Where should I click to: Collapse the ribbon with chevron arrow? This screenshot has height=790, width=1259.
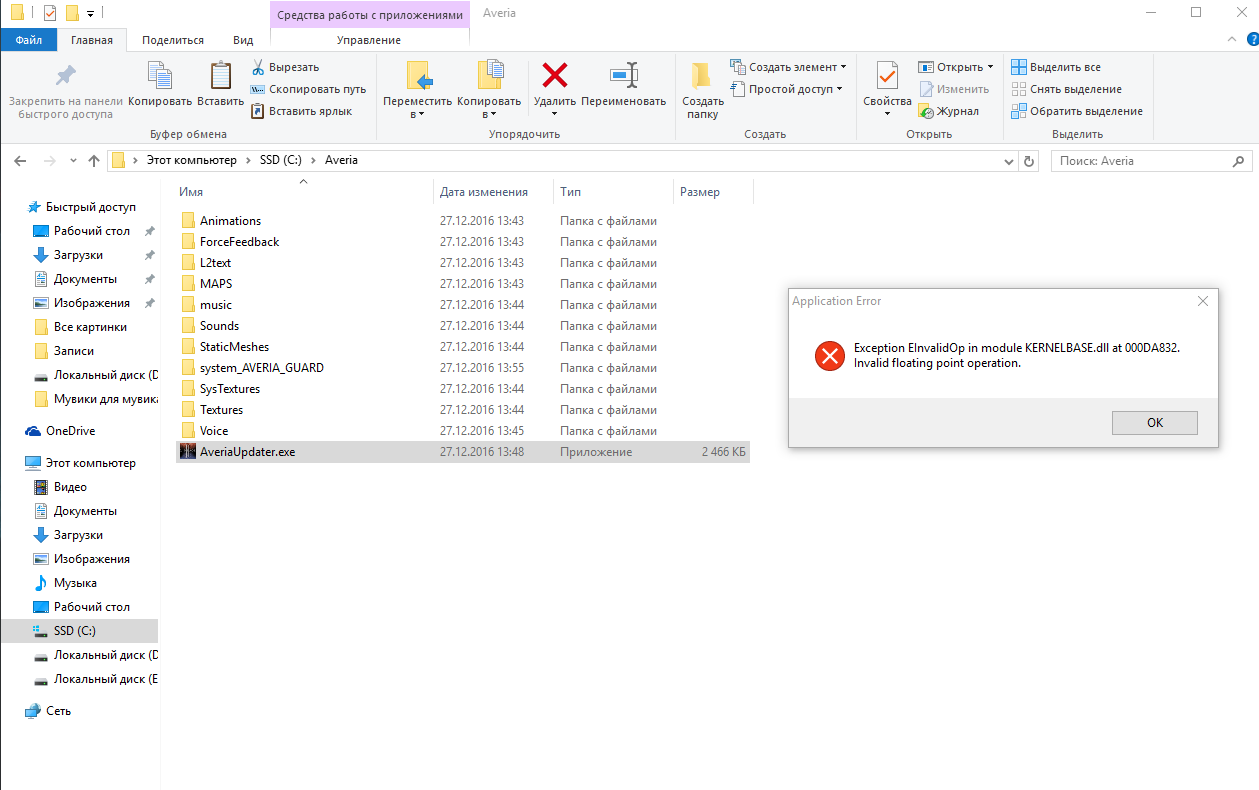1231,39
